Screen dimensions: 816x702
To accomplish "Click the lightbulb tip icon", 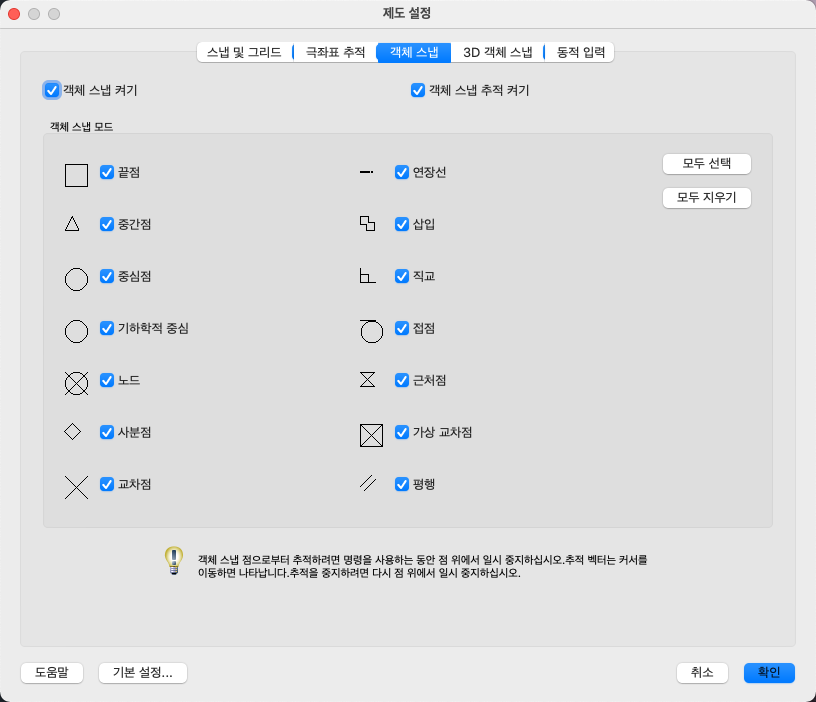I will pyautogui.click(x=174, y=560).
